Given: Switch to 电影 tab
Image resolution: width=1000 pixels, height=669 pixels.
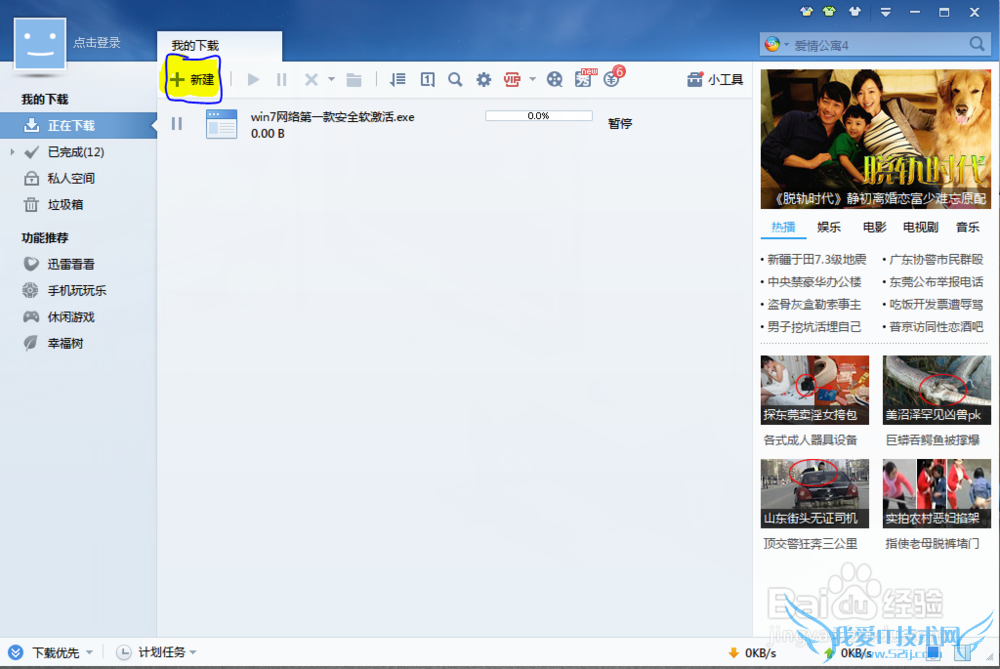Looking at the screenshot, I should coord(874,227).
